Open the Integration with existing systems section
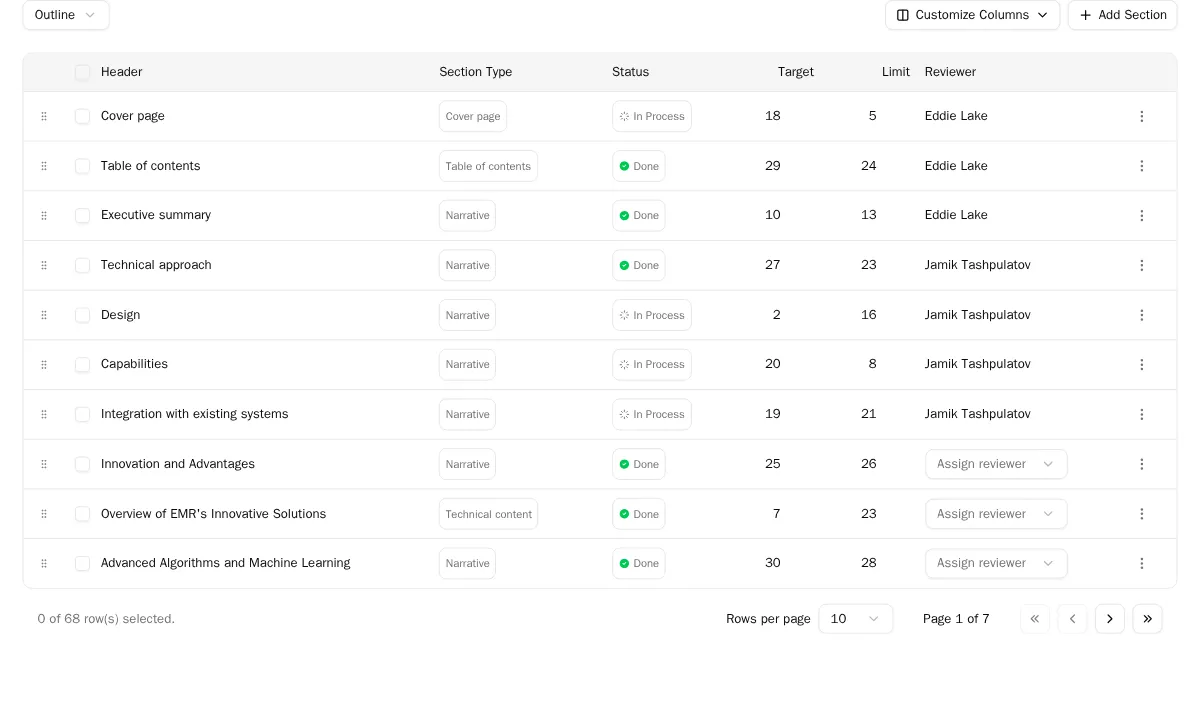The height and width of the screenshot is (720, 1200). (194, 414)
